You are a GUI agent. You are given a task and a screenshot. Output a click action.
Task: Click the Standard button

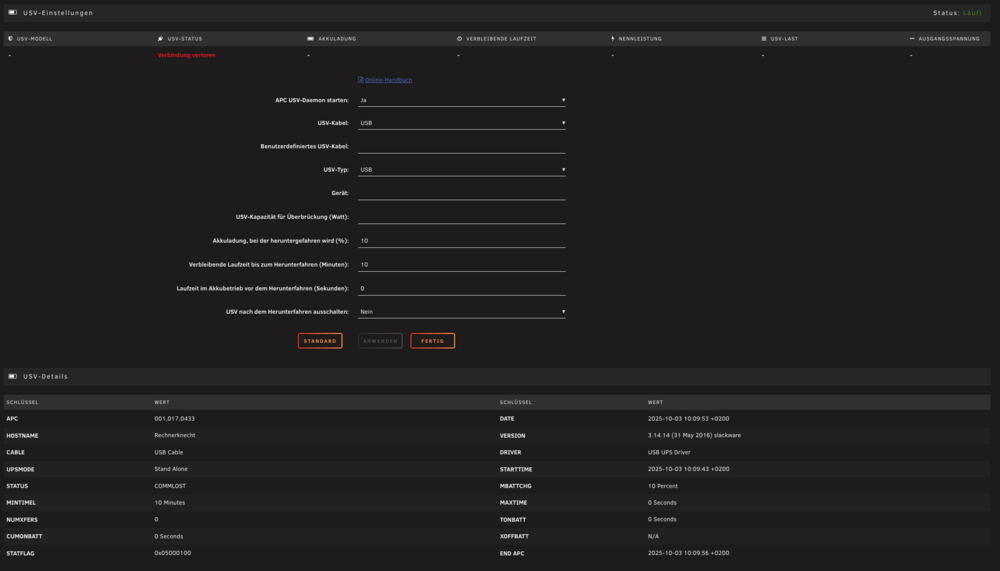(x=320, y=341)
